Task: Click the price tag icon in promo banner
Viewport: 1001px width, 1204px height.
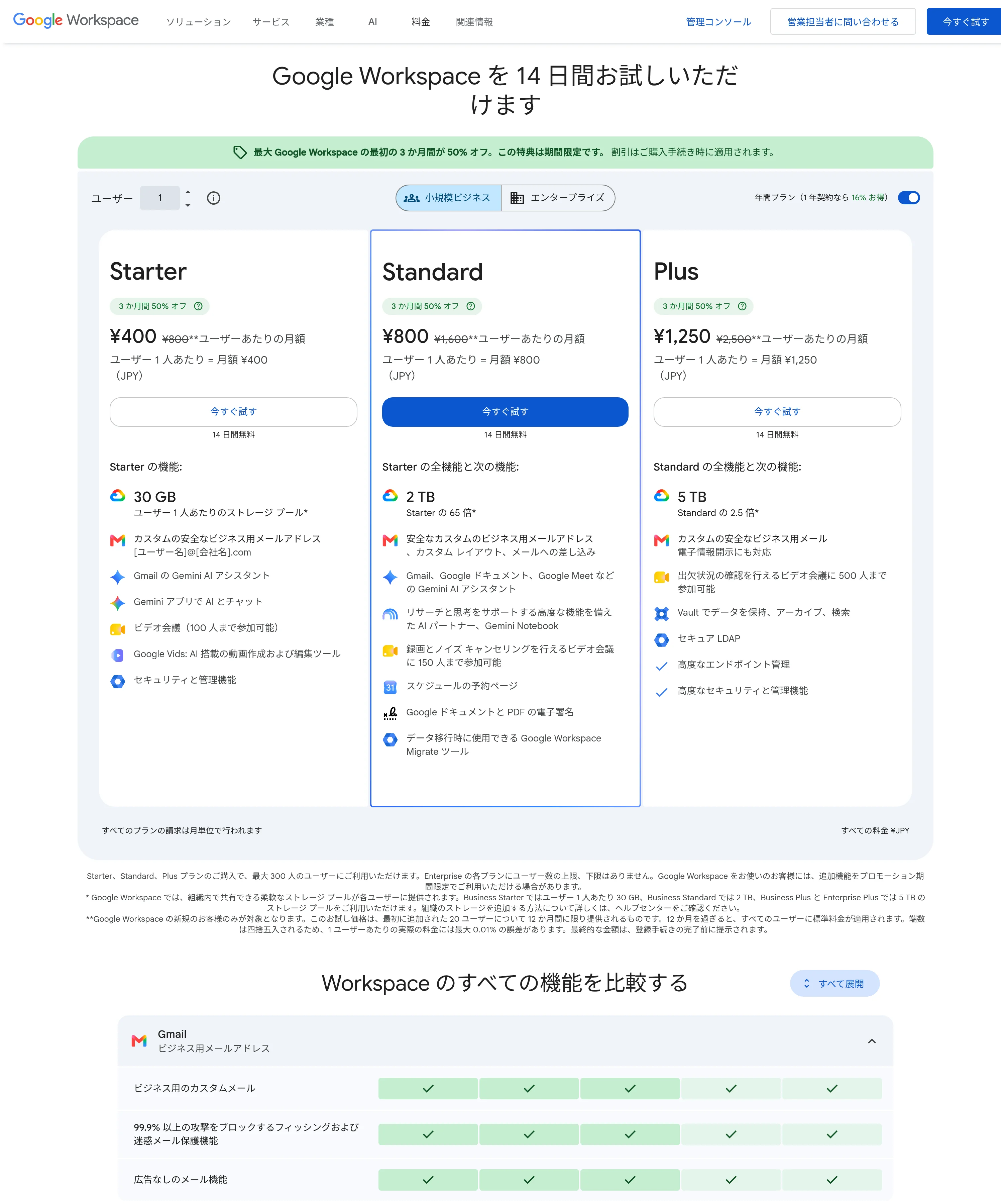Action: coord(240,152)
